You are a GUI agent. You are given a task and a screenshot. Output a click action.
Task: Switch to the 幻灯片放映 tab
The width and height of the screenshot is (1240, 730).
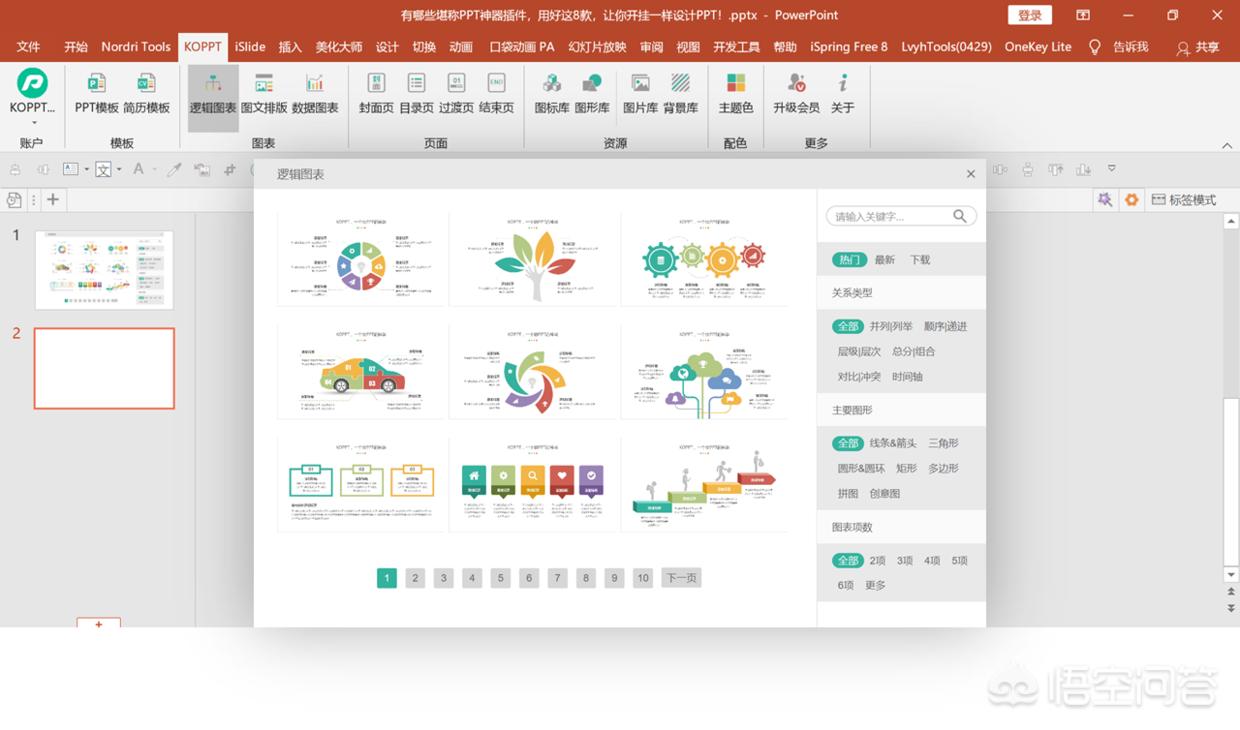coord(597,47)
